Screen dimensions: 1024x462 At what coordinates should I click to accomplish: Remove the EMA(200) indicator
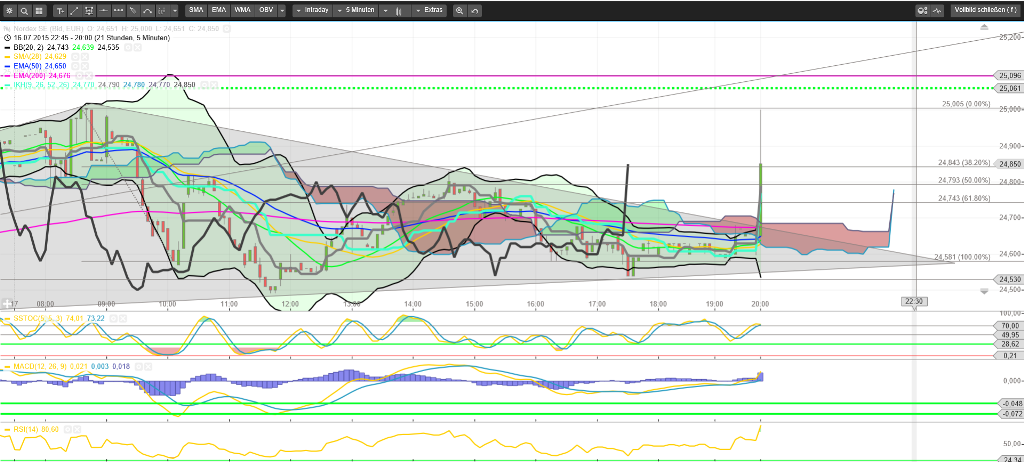click(89, 76)
